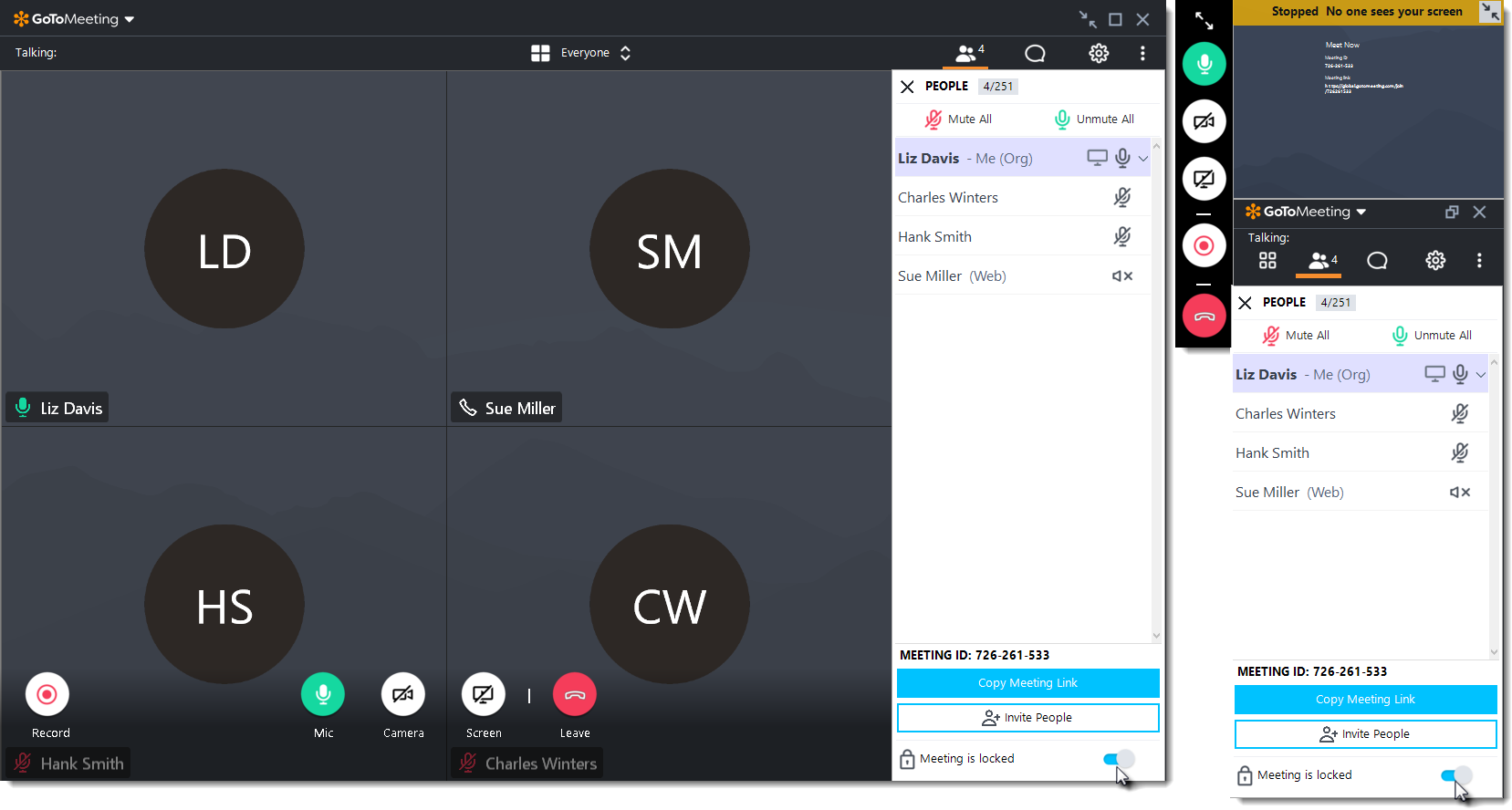Expand Liz Davis chevron in compact window
The image size is (1512, 810).
(1481, 375)
